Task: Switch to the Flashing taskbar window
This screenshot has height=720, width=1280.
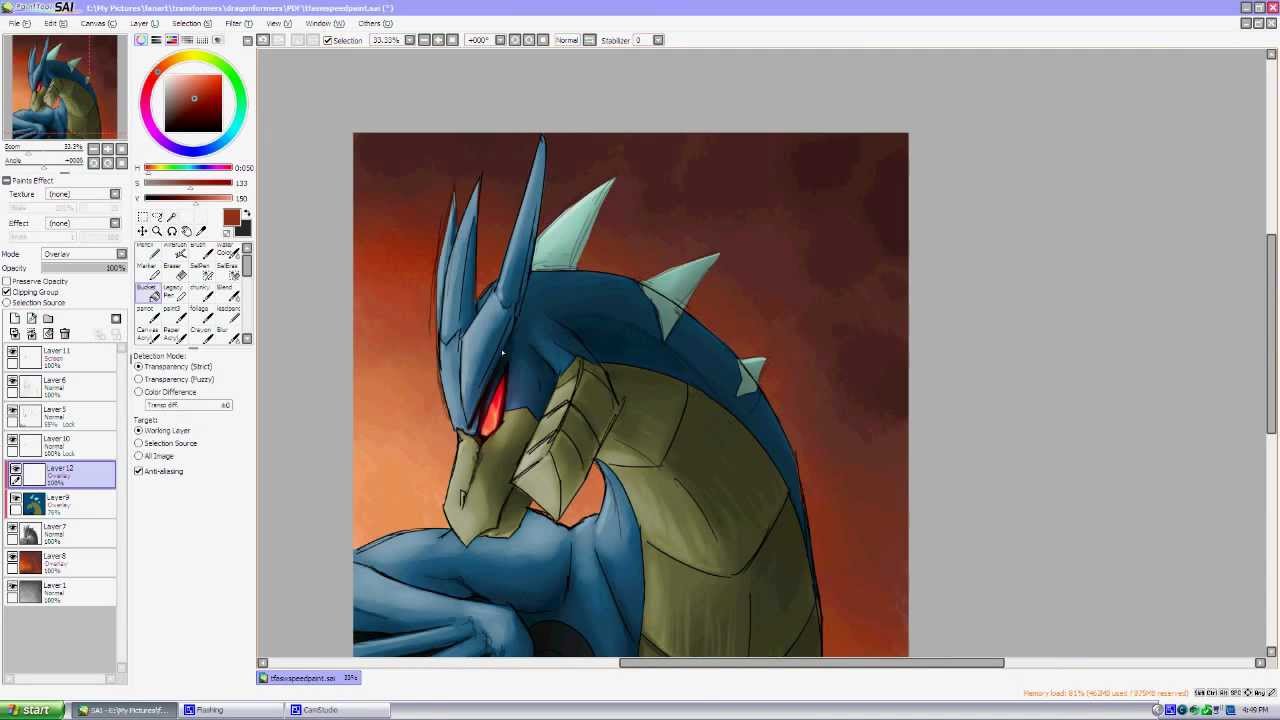Action: 231,710
